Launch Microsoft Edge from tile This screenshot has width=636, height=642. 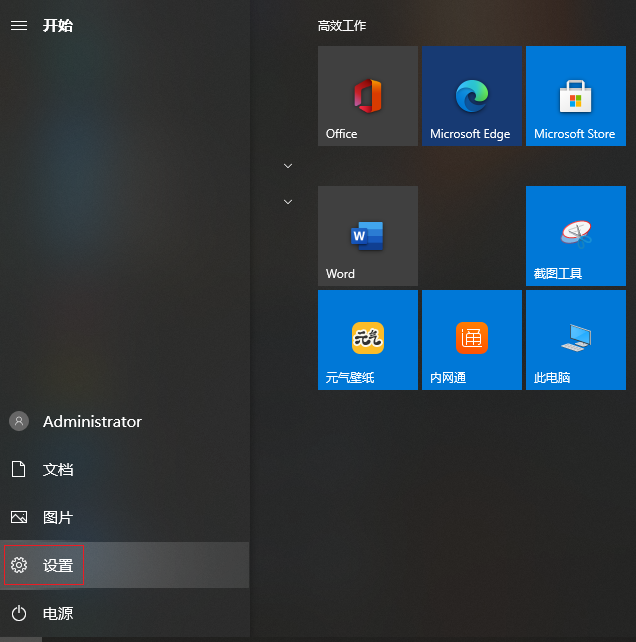(471, 96)
